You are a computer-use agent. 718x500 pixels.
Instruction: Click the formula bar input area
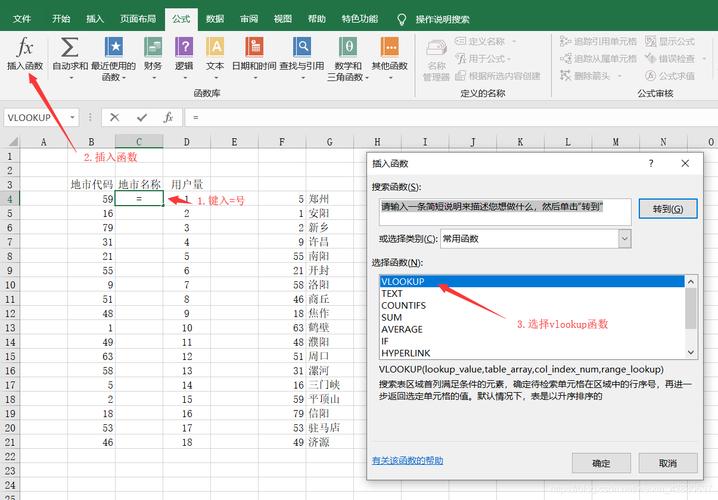point(451,118)
